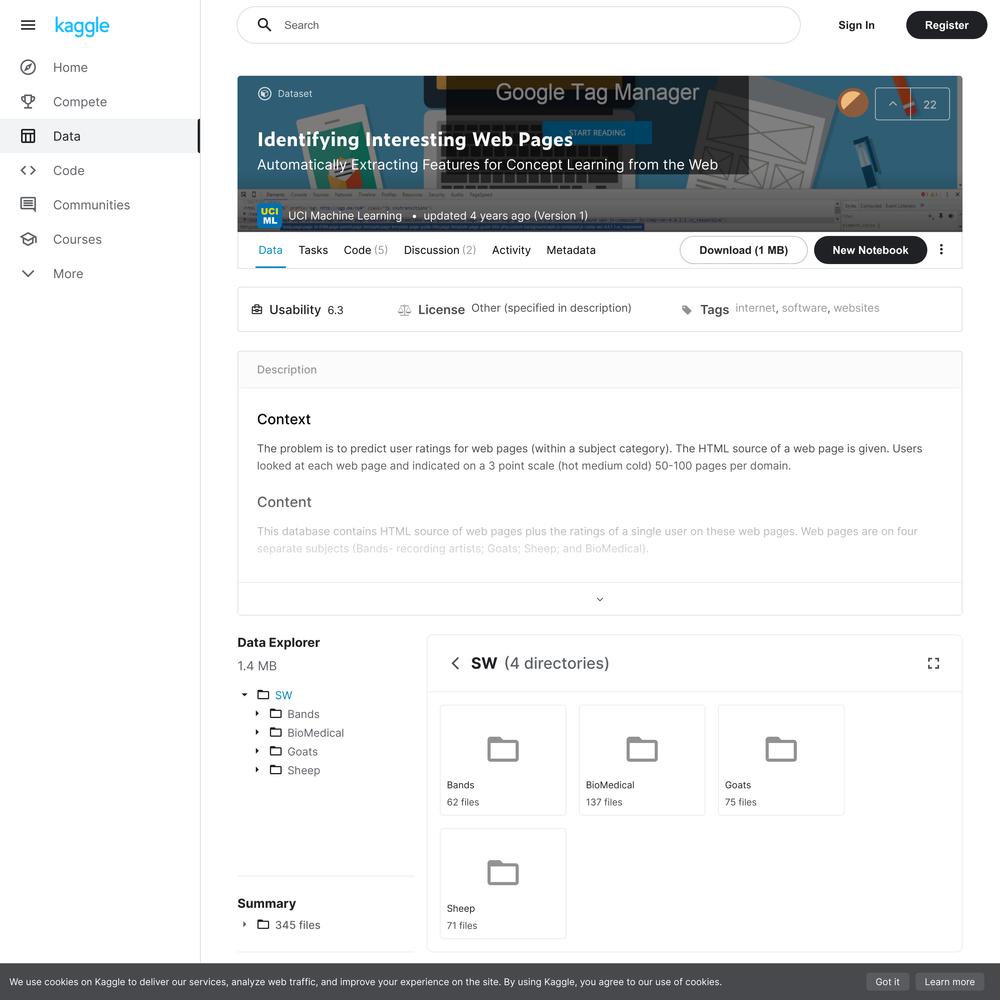Click the Code brackets icon

pos(28,170)
